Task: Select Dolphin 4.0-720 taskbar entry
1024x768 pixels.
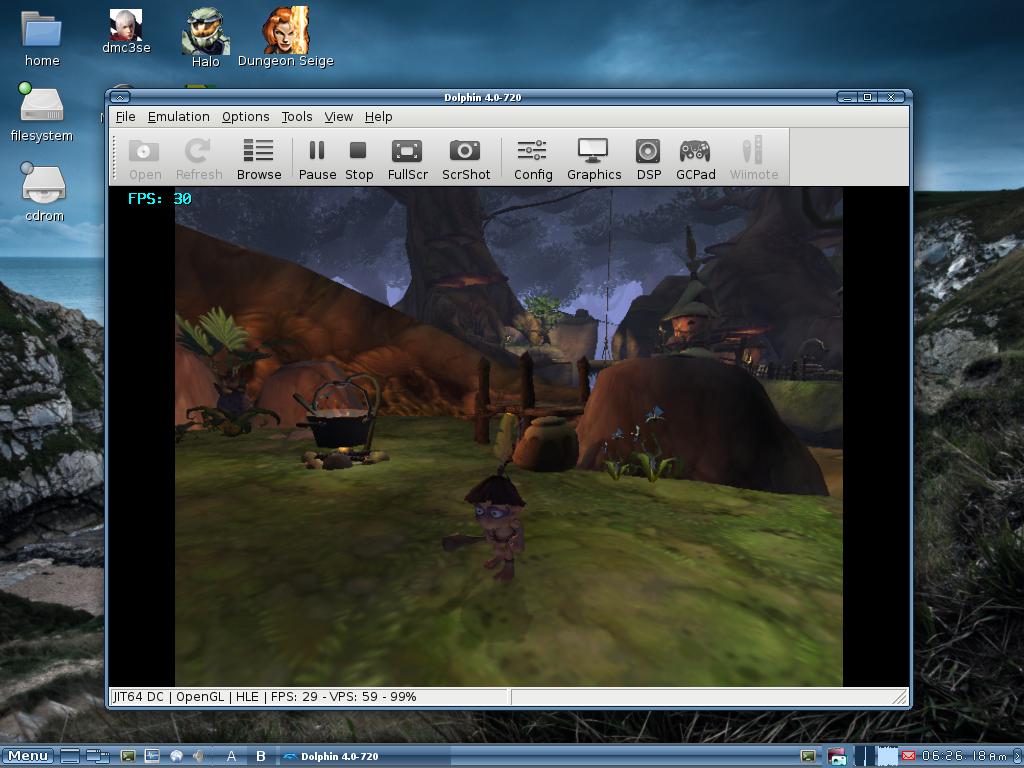Action: pos(364,756)
